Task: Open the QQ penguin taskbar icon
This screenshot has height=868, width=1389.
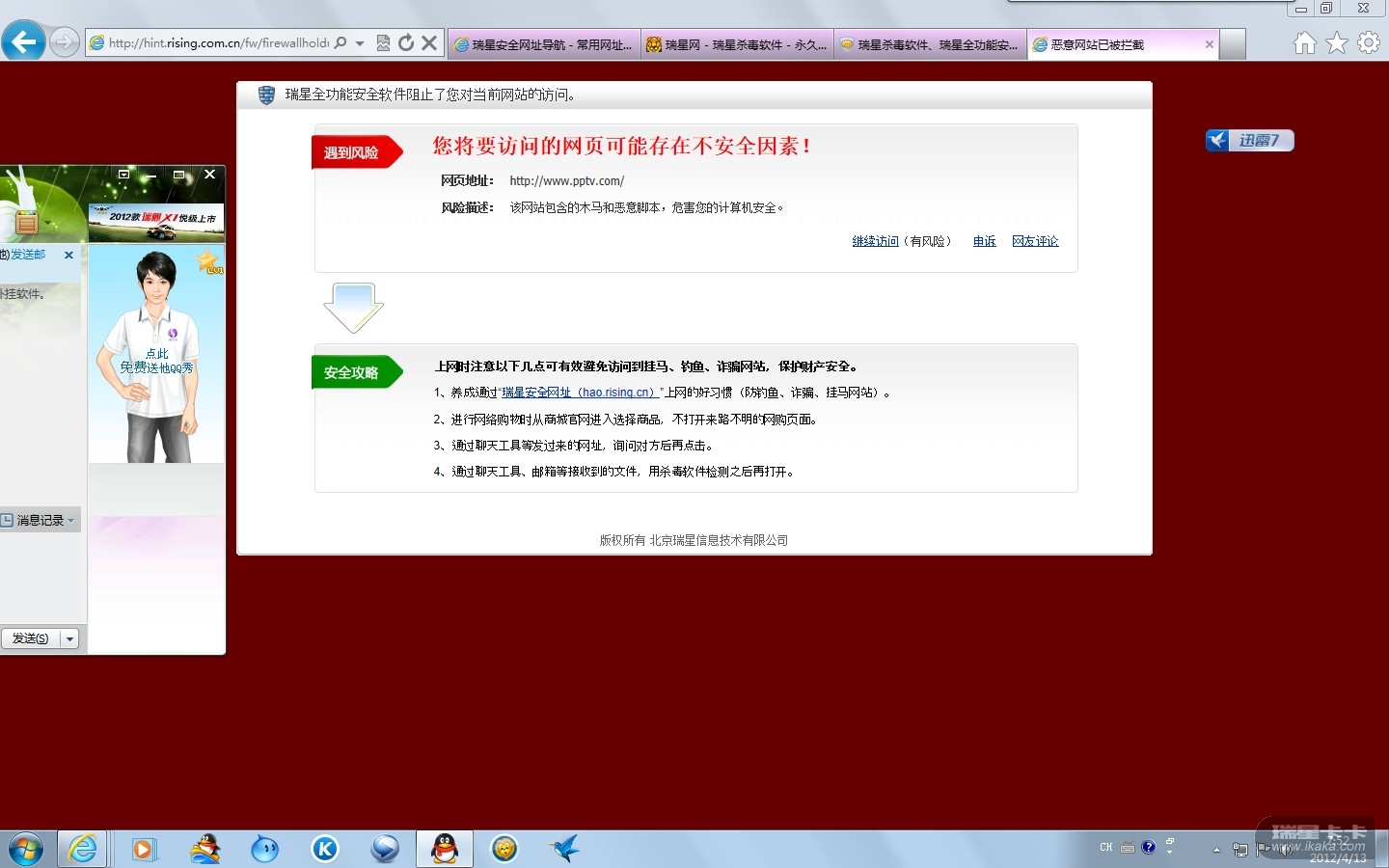Action: [x=444, y=849]
